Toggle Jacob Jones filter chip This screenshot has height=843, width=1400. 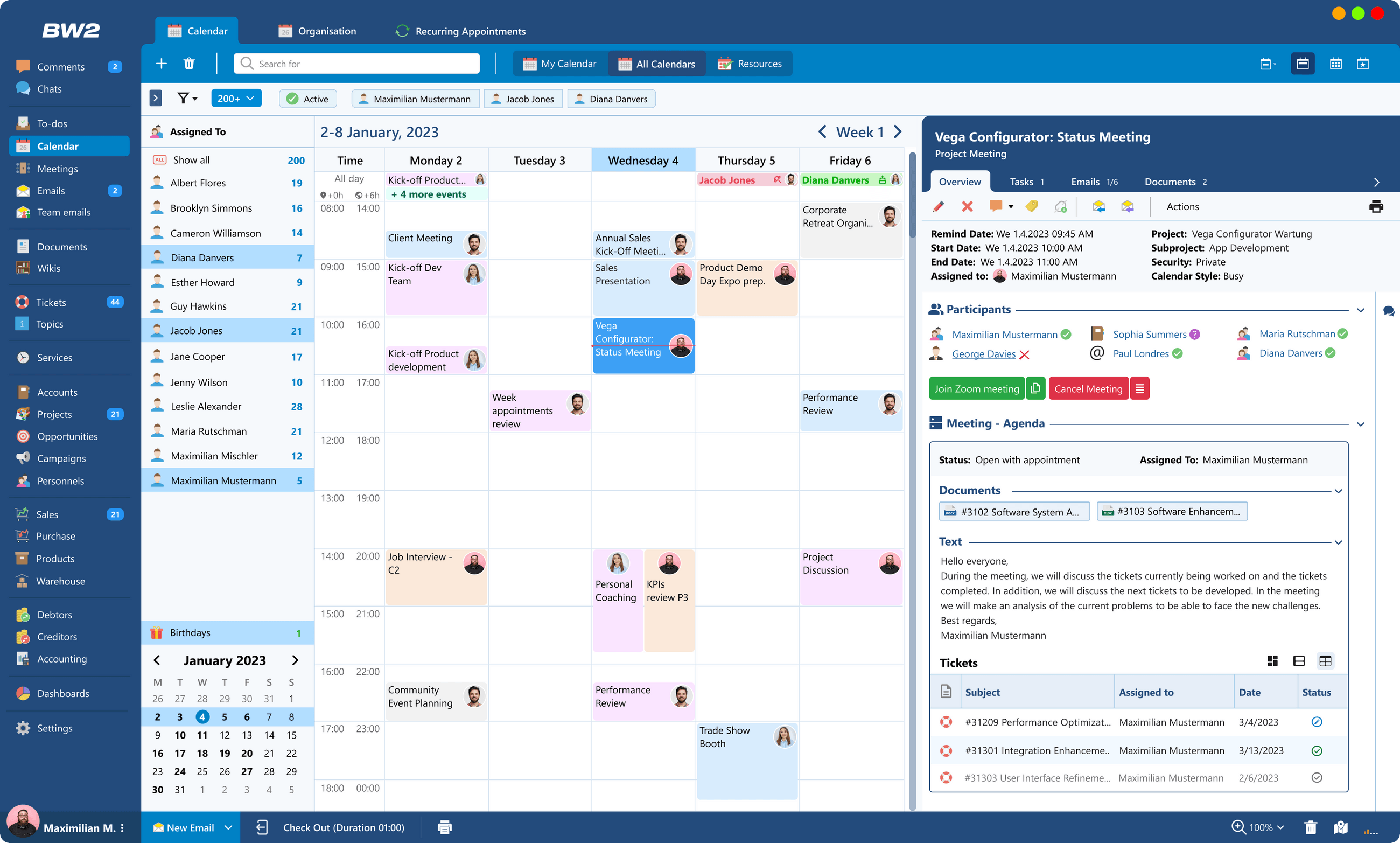[522, 99]
